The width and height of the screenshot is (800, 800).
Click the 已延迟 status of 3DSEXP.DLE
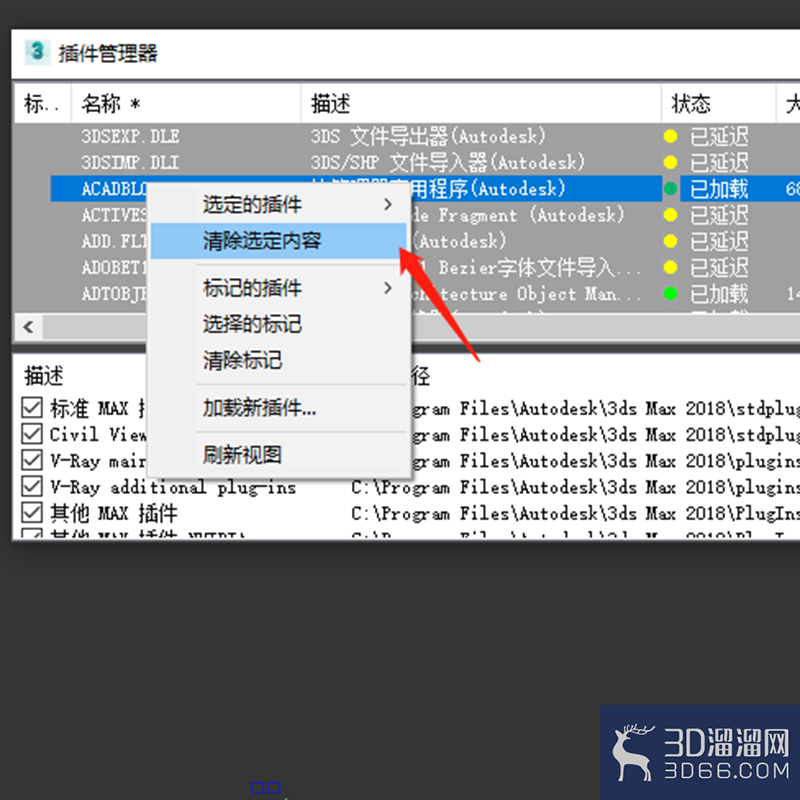click(719, 136)
